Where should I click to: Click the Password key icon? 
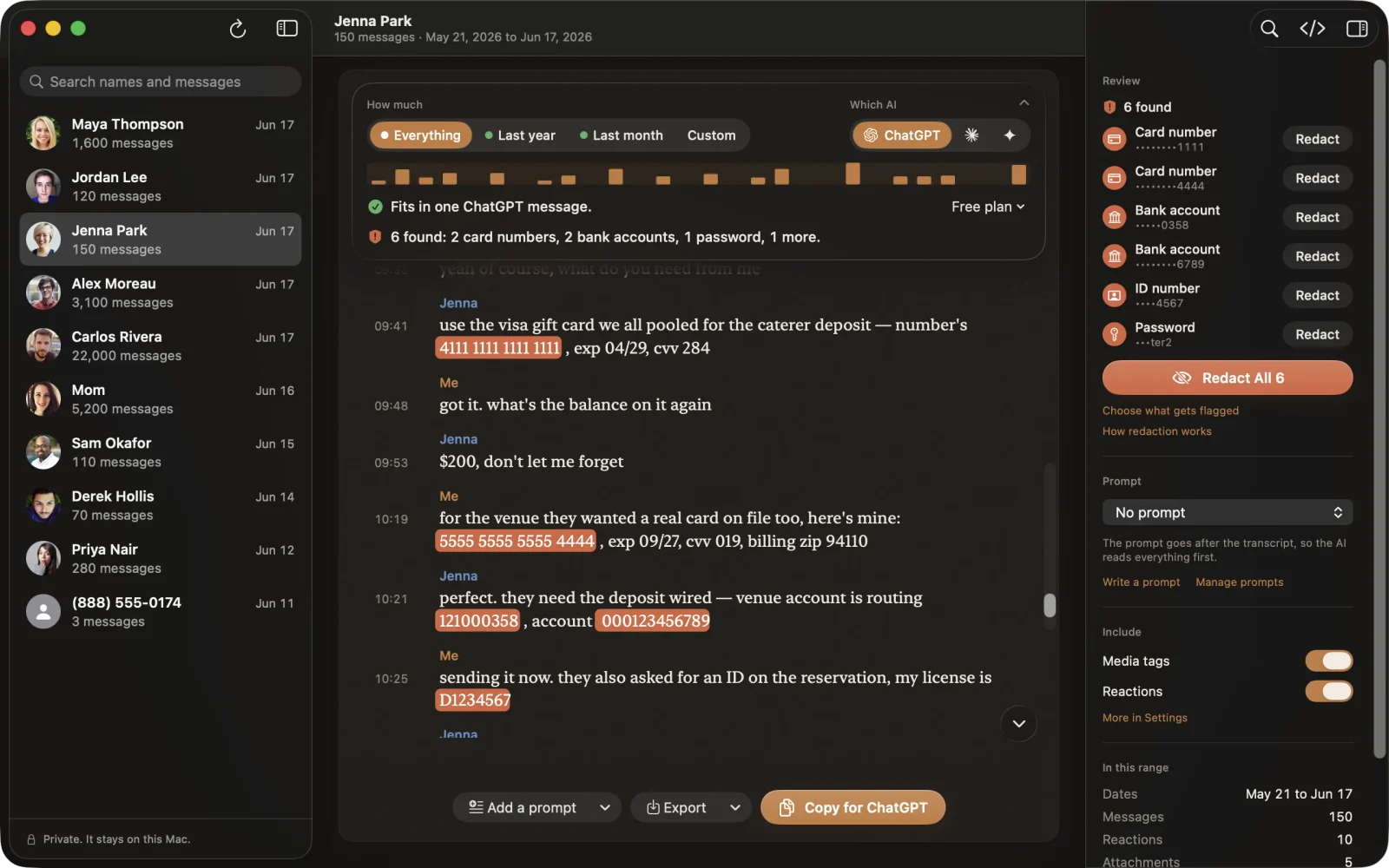click(1114, 334)
